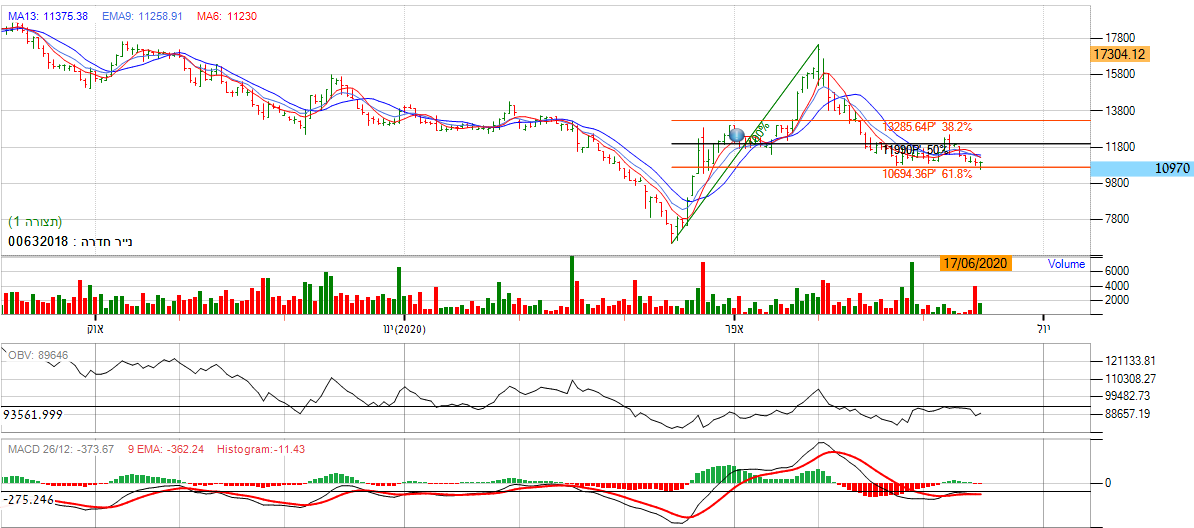Click the blue Volume panel label
This screenshot has width=1194, height=528.
(1066, 264)
